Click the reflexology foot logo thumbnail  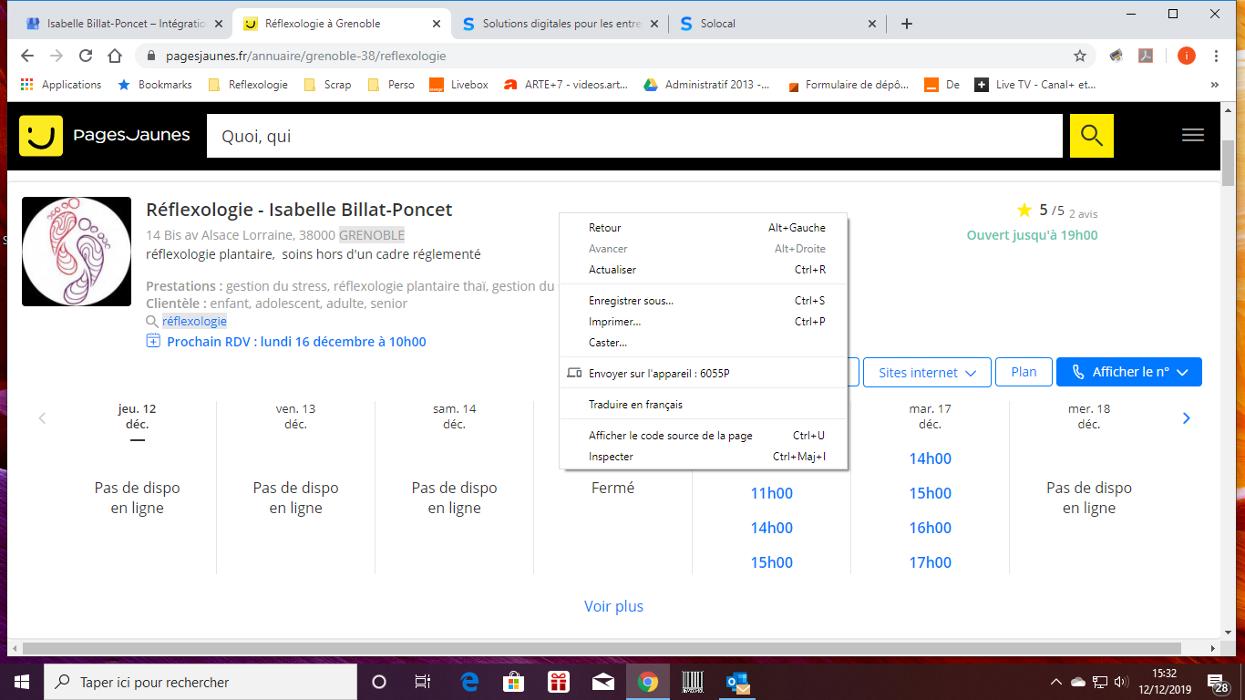point(76,251)
